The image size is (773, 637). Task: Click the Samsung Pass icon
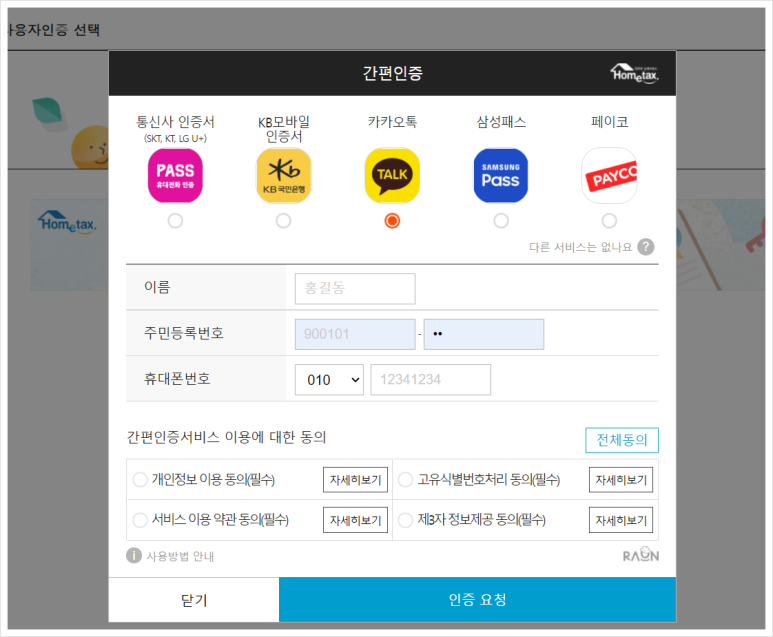[501, 176]
